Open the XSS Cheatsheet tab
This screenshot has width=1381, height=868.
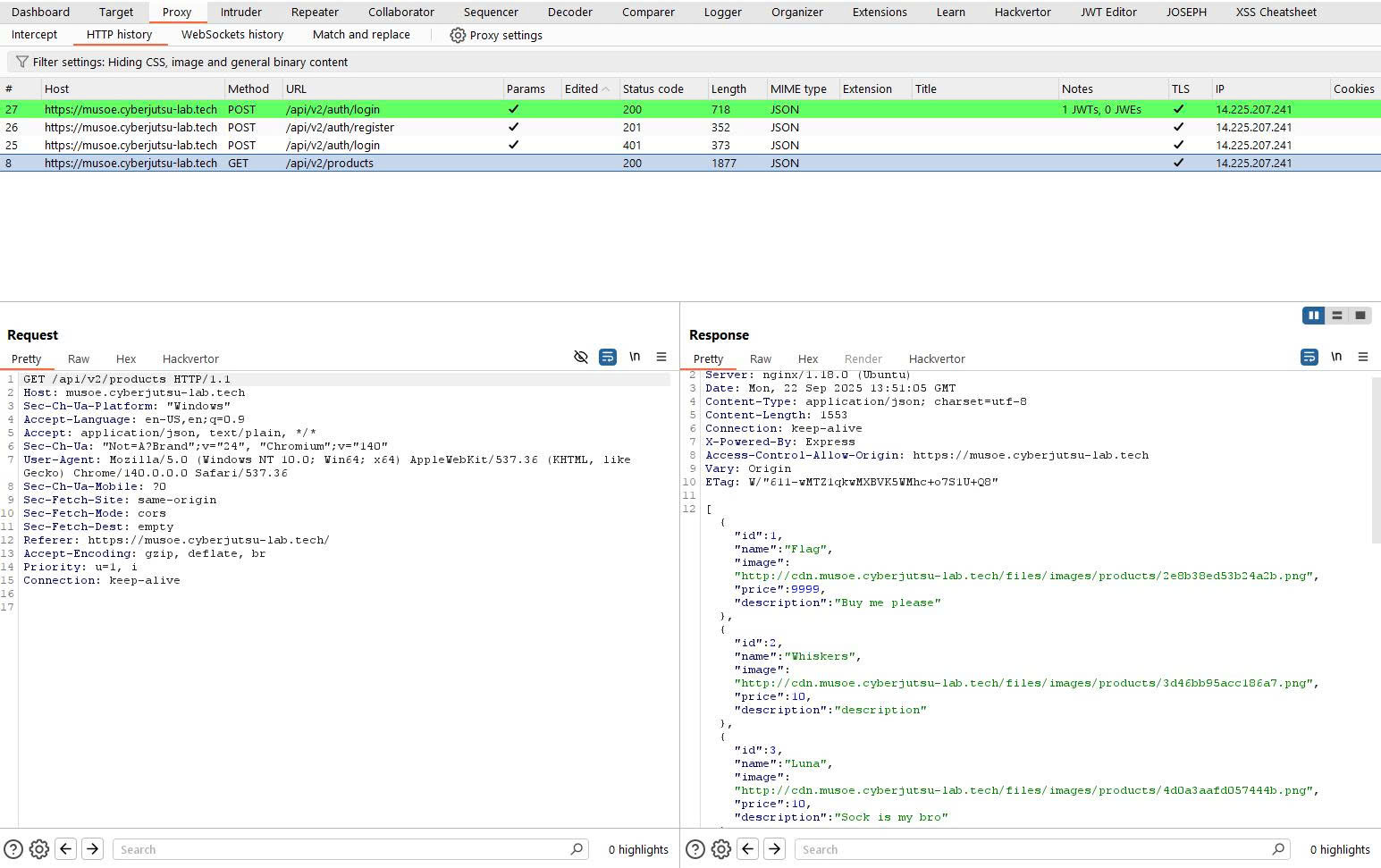point(1276,12)
